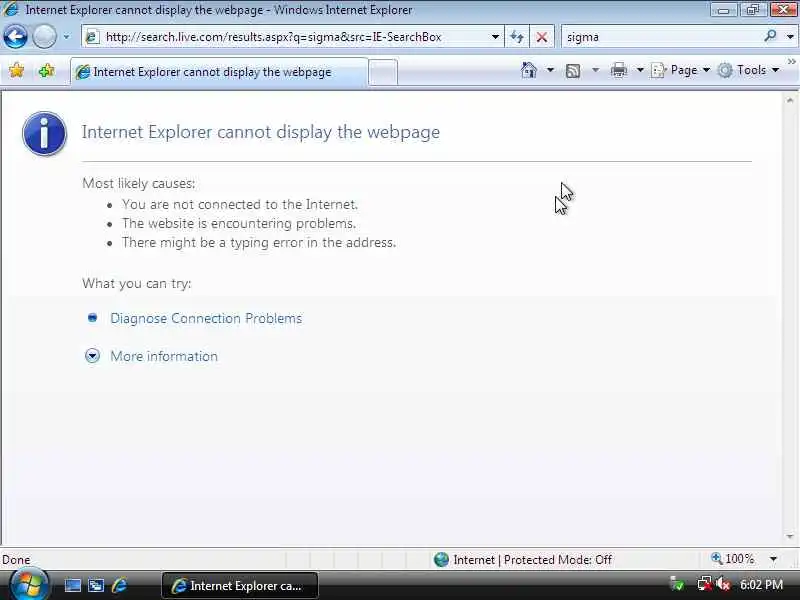Viewport: 800px width, 600px height.
Task: Minimize the Internet Explorer window
Action: (723, 10)
